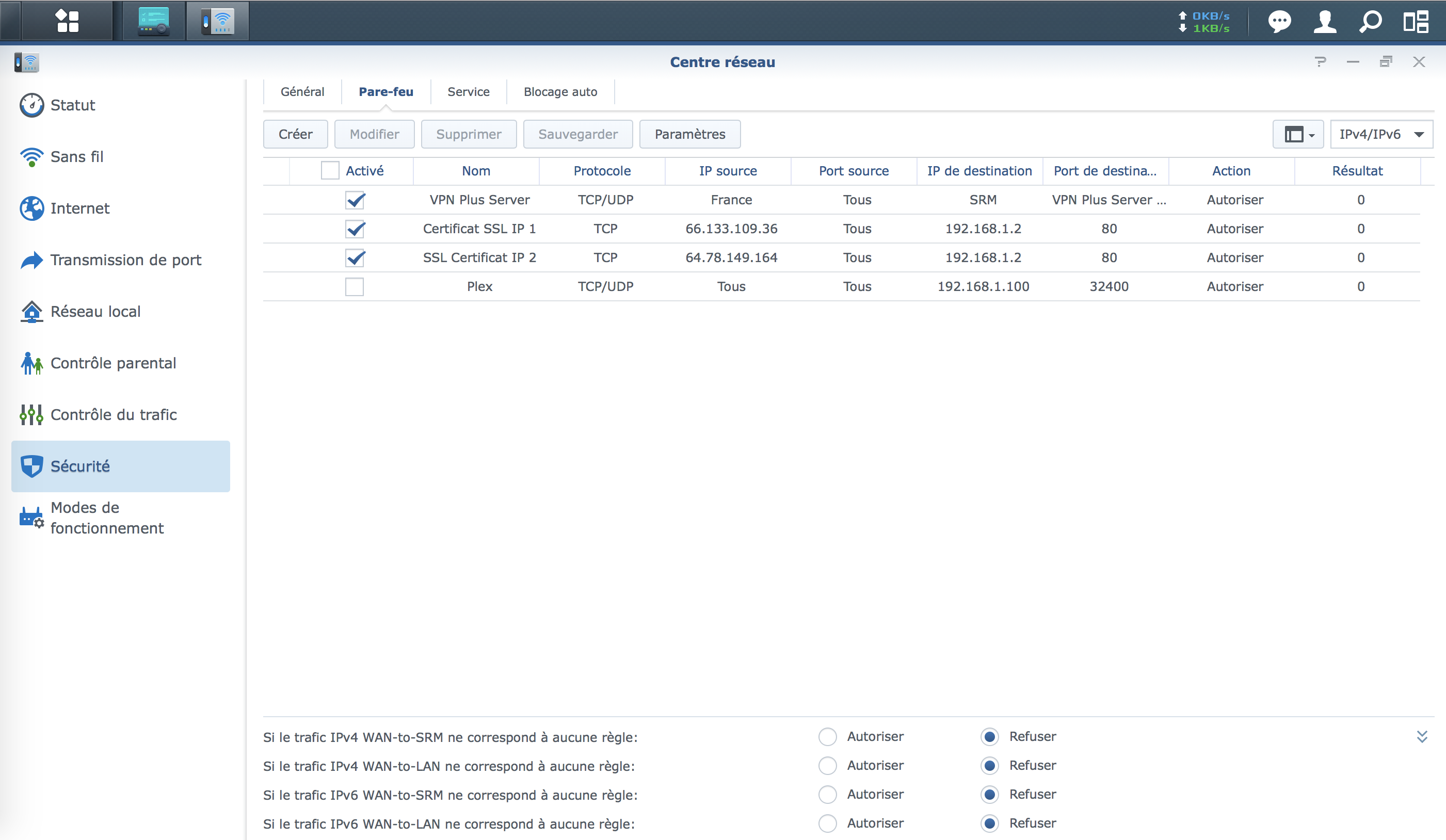Open the user account options icon
This screenshot has width=1446, height=840.
click(1324, 22)
